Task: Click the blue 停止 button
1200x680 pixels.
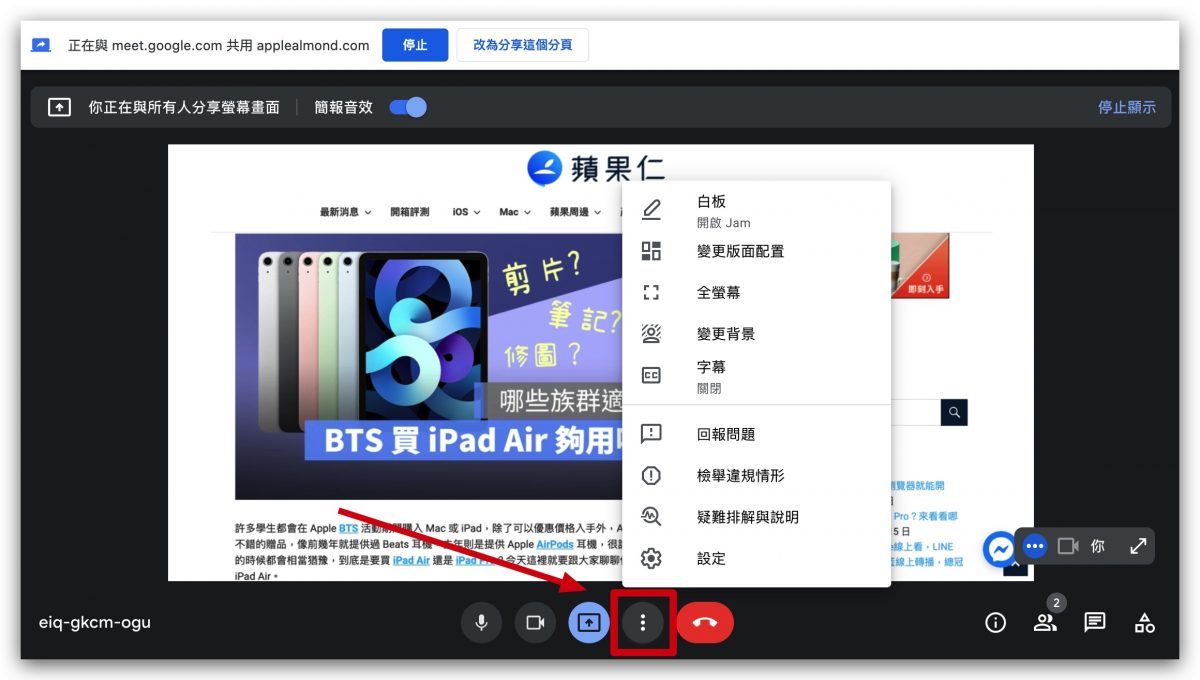Action: click(x=415, y=45)
